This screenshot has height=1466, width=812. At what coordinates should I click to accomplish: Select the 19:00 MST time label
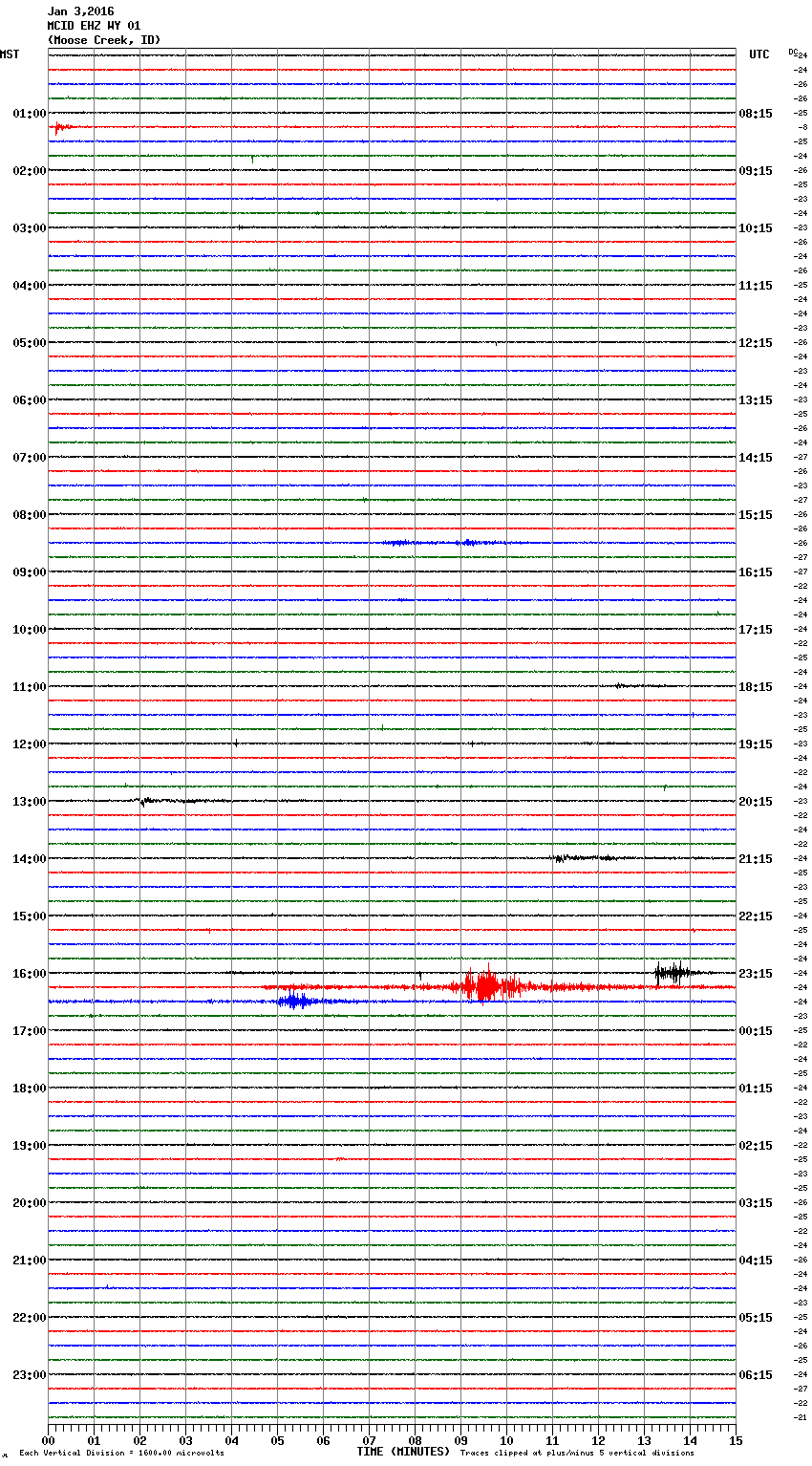point(30,1145)
